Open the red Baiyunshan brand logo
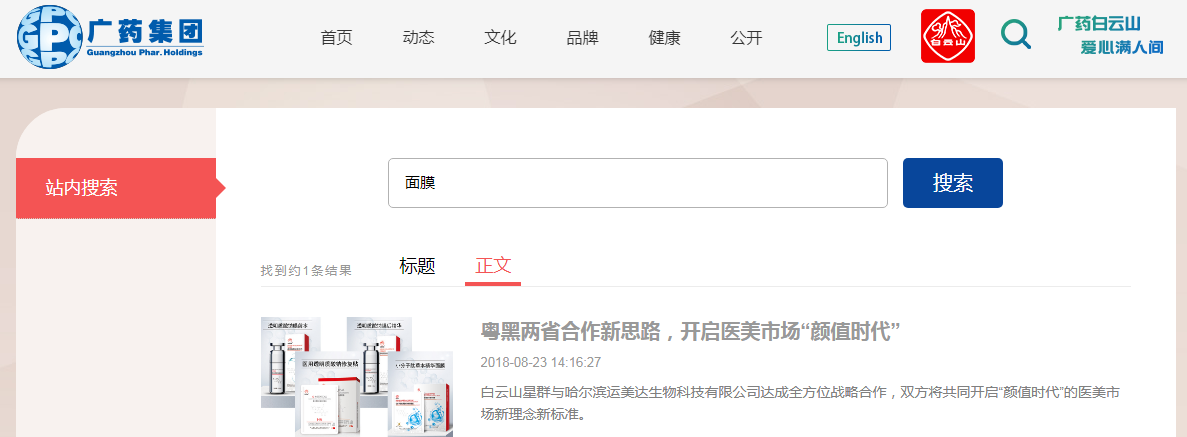This screenshot has width=1187, height=437. tap(947, 37)
